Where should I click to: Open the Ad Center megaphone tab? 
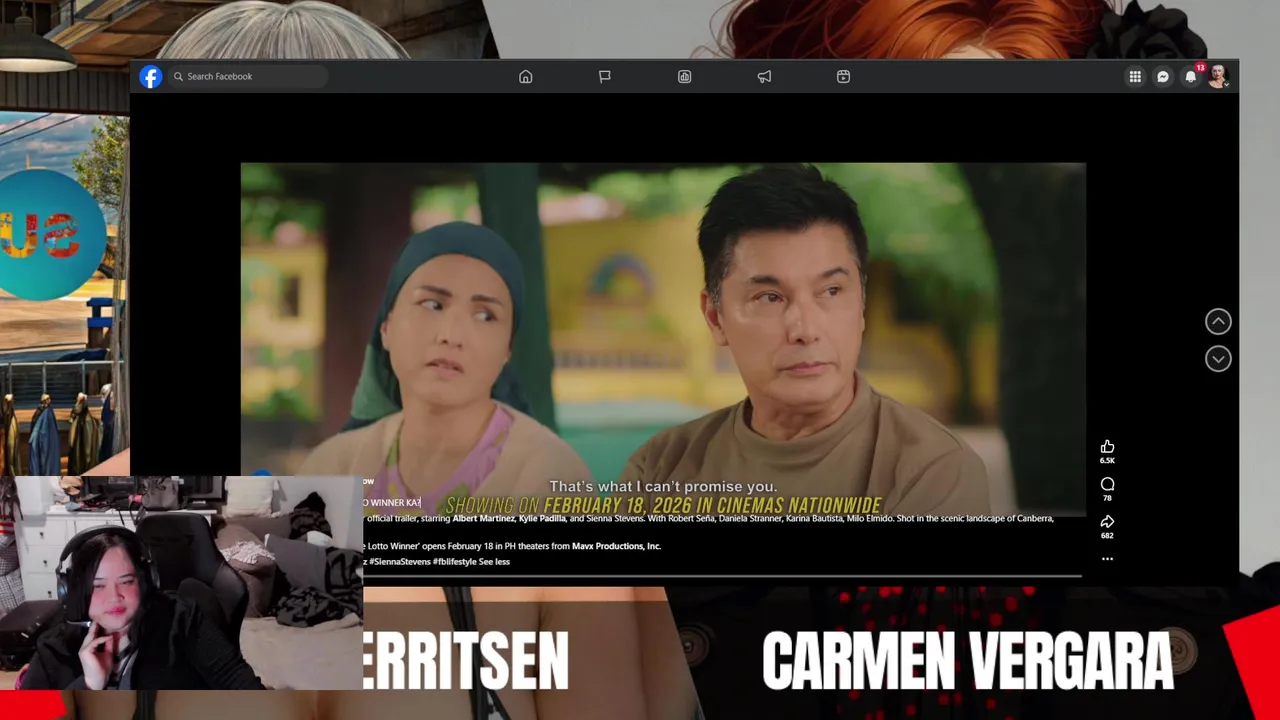pyautogui.click(x=764, y=76)
